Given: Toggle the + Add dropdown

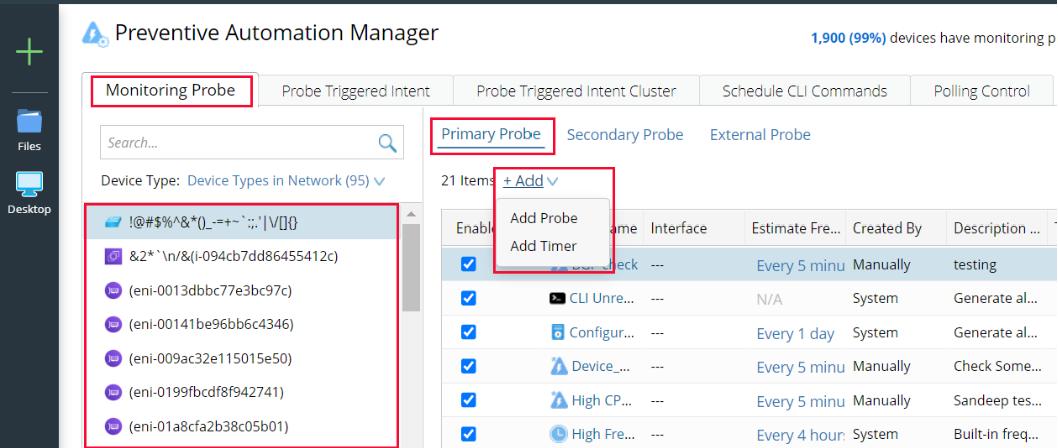Looking at the screenshot, I should point(530,181).
